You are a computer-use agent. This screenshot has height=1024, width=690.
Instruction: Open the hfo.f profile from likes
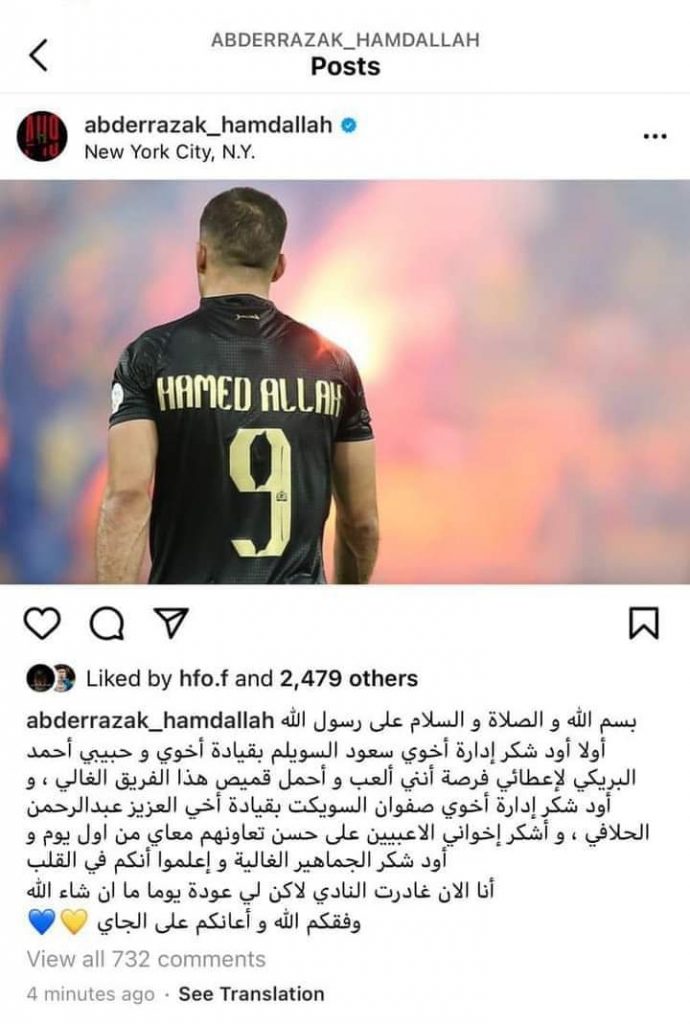point(204,679)
